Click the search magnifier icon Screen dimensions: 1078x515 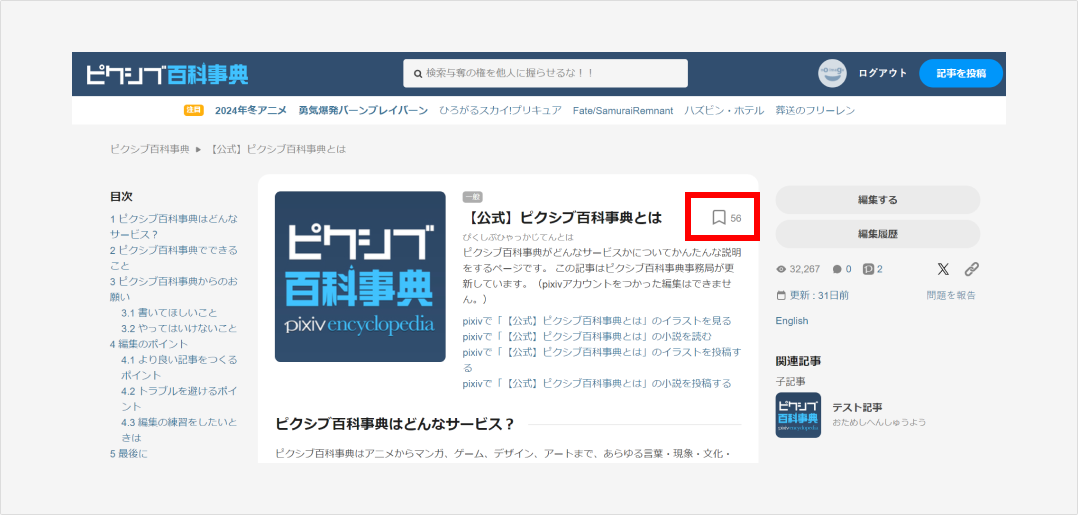pyautogui.click(x=417, y=74)
